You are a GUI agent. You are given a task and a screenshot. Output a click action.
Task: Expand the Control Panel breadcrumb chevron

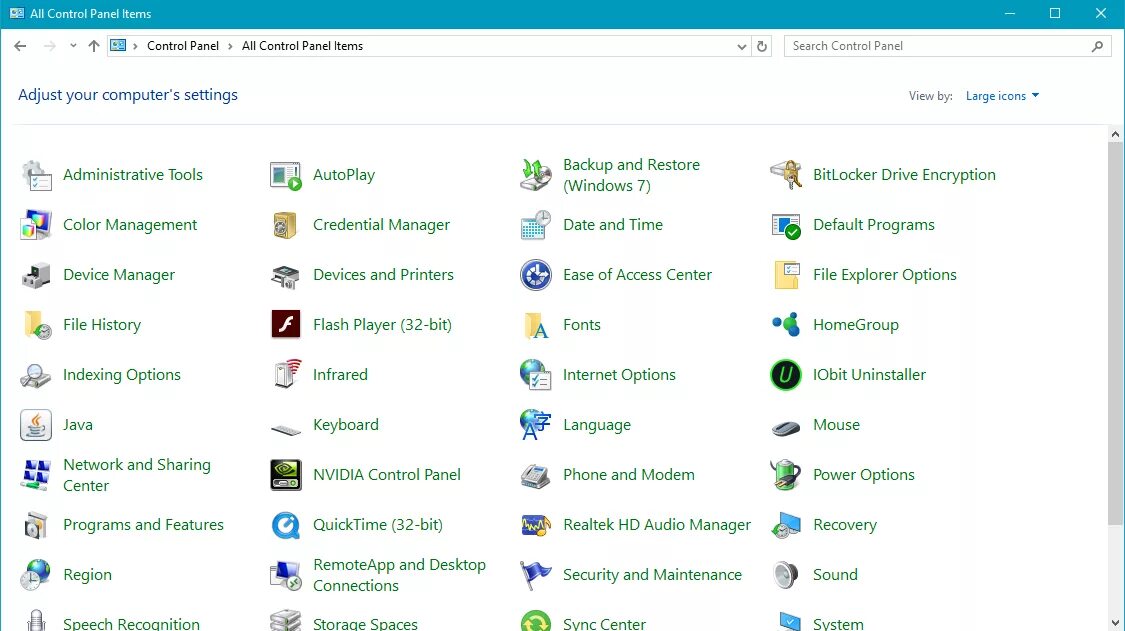(x=230, y=47)
